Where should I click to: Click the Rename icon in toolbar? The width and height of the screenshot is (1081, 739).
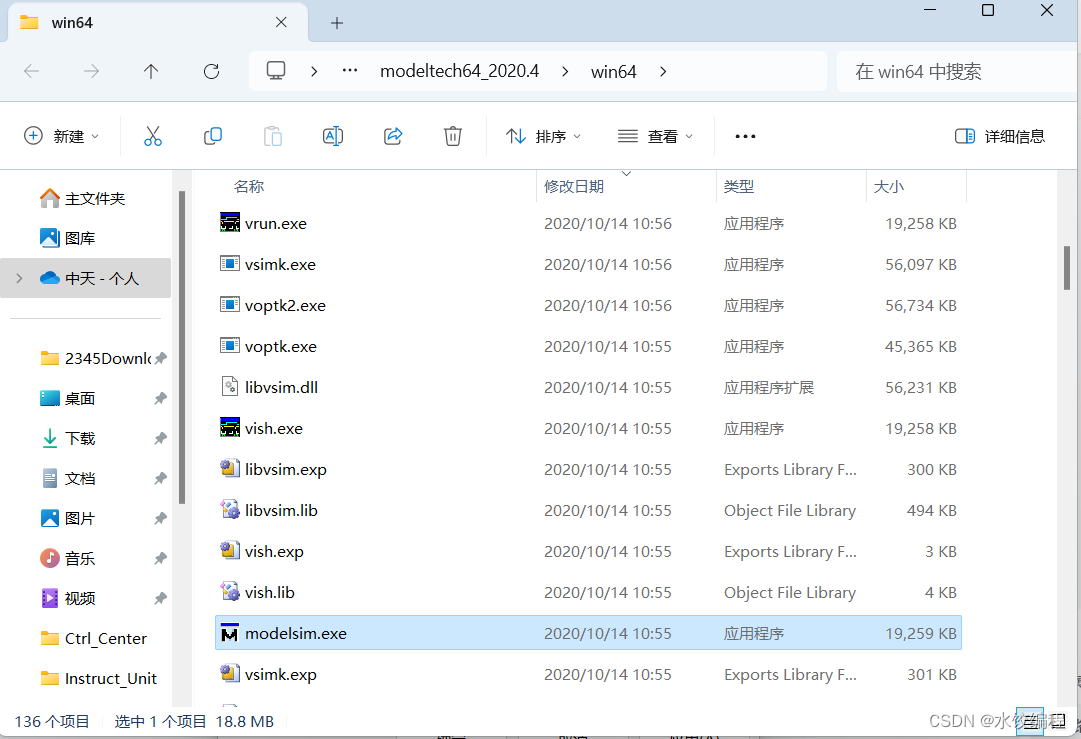pos(333,136)
